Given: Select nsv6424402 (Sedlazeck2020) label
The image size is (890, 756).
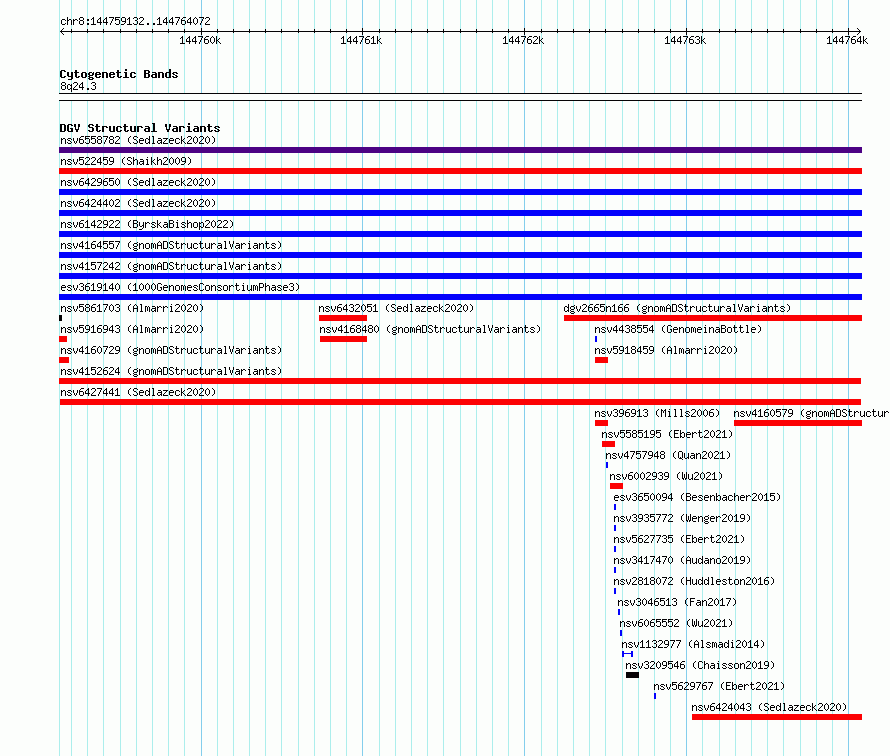Looking at the screenshot, I should point(138,203).
